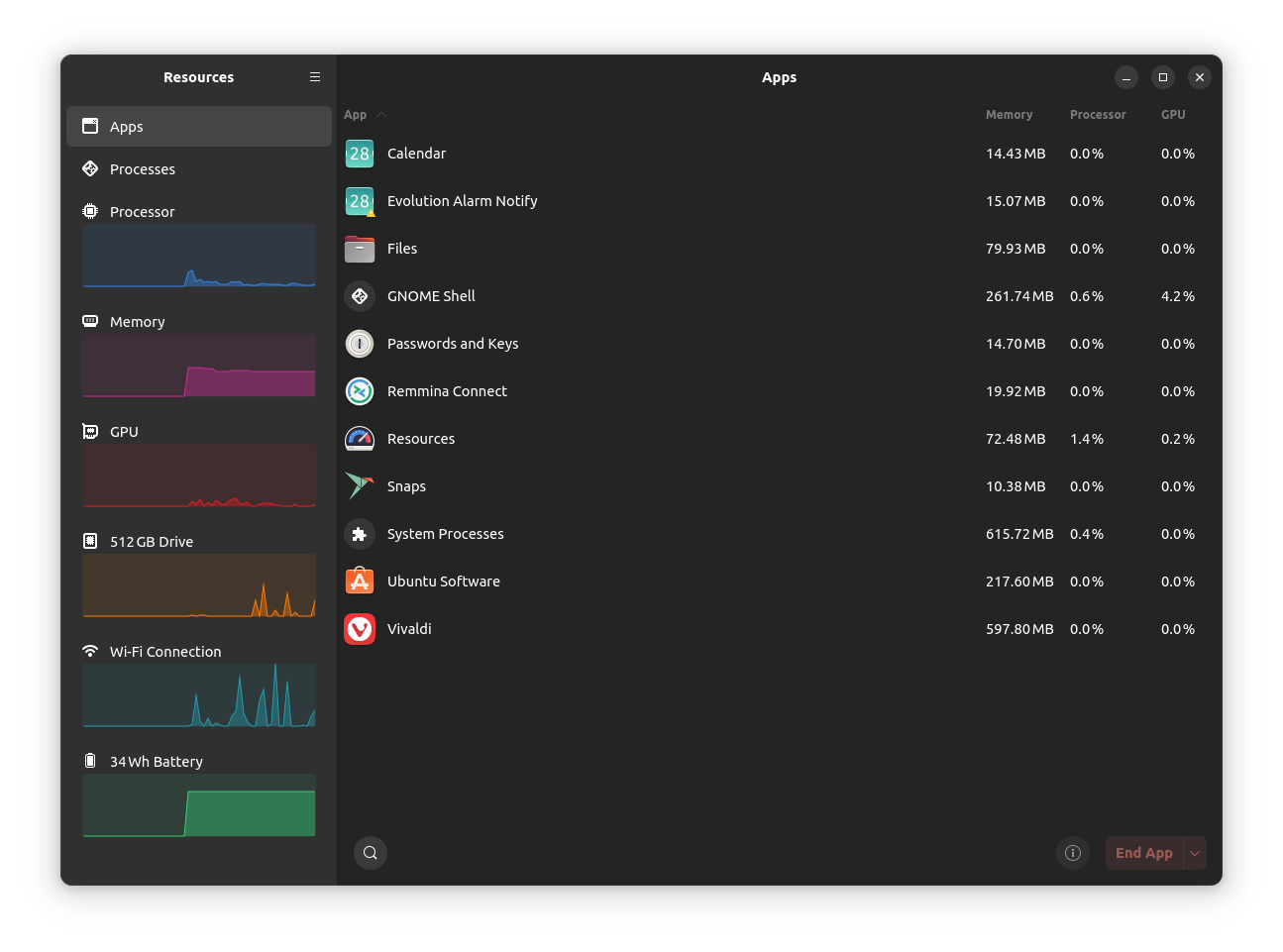The width and height of the screenshot is (1283, 952).
Task: Click the Wi-Fi icon in the sidebar
Action: coord(90,651)
